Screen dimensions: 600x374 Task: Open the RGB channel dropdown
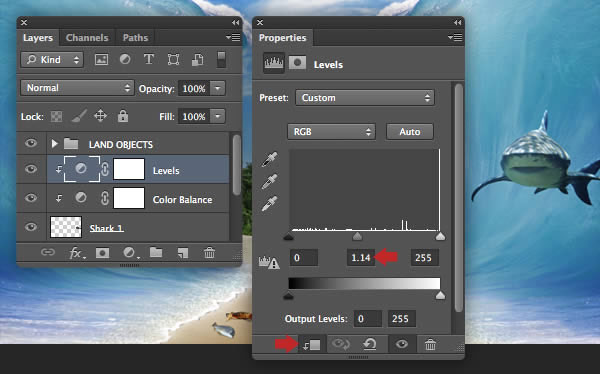tap(331, 132)
